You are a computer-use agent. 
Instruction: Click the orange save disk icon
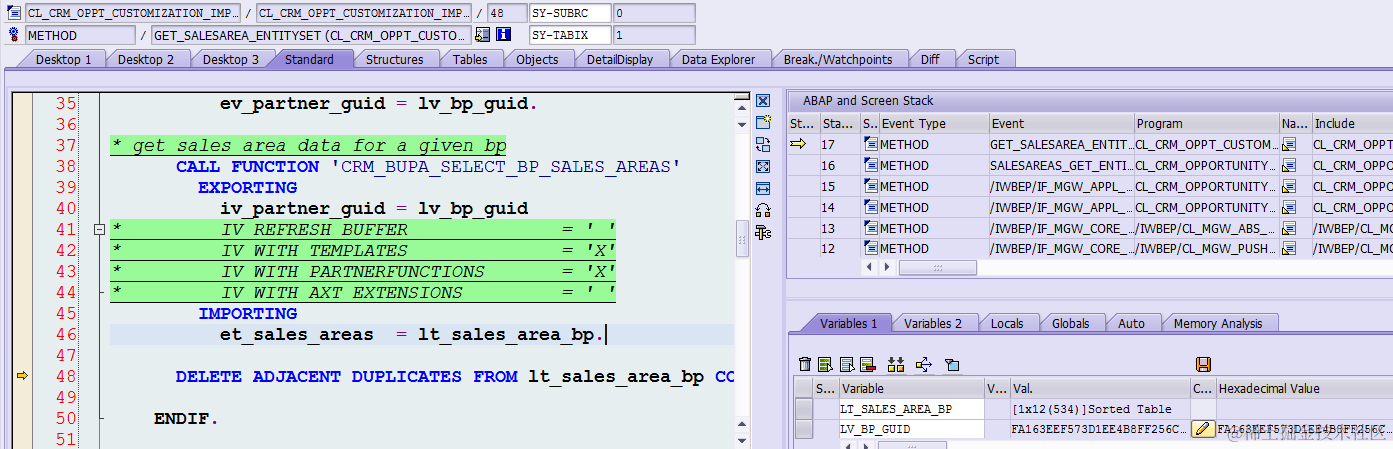pos(1203,365)
